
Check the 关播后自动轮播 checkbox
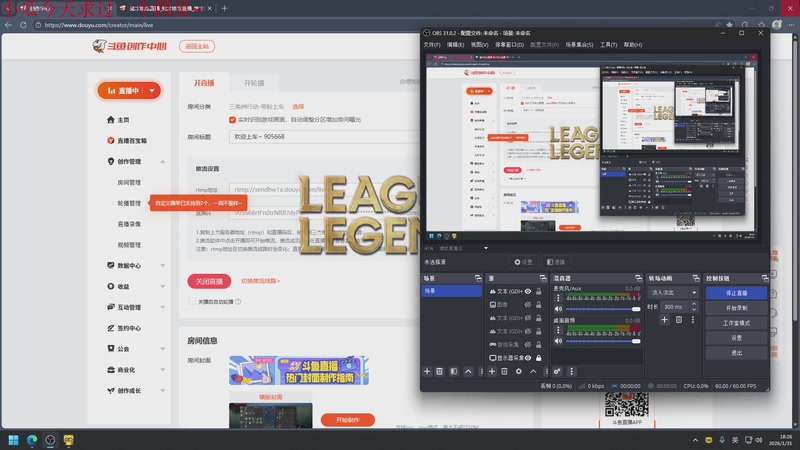192,302
